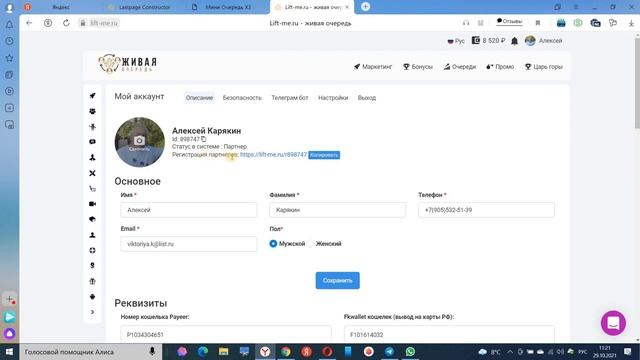This screenshot has height=360, width=640.
Task: Open the Маркетинг menu item
Action: [373, 67]
